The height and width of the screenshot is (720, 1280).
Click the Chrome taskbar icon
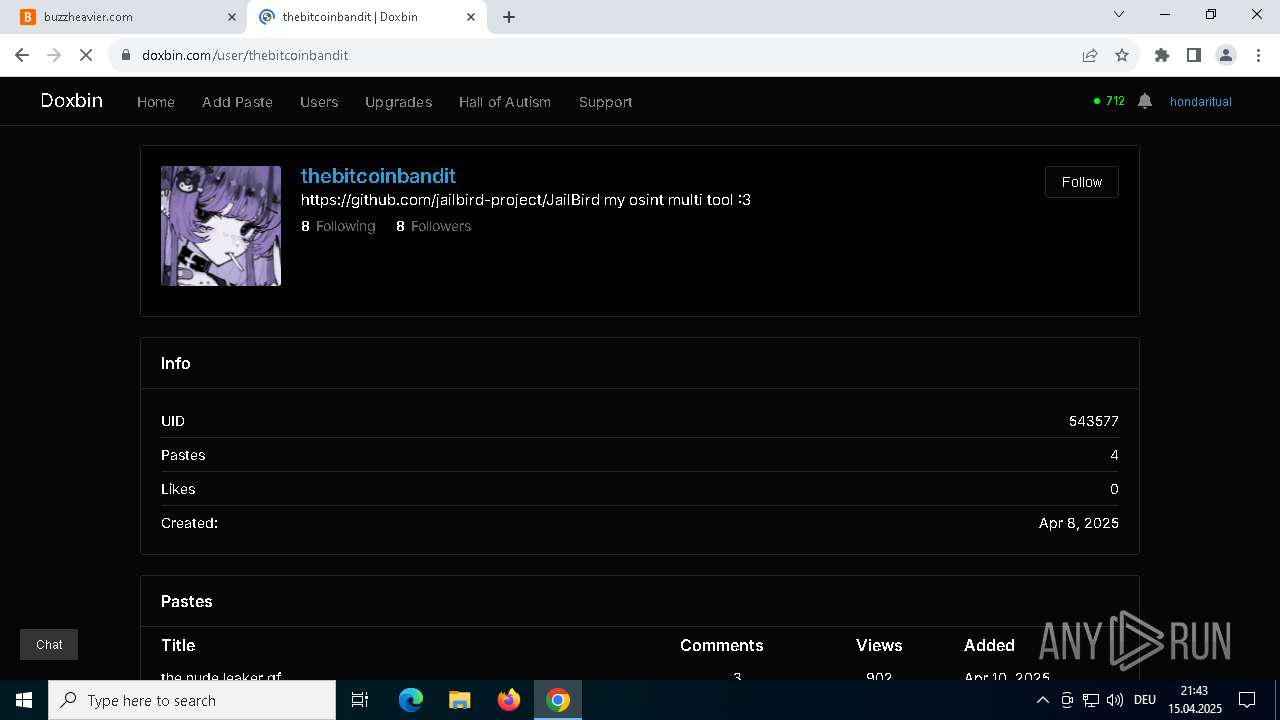(x=558, y=700)
